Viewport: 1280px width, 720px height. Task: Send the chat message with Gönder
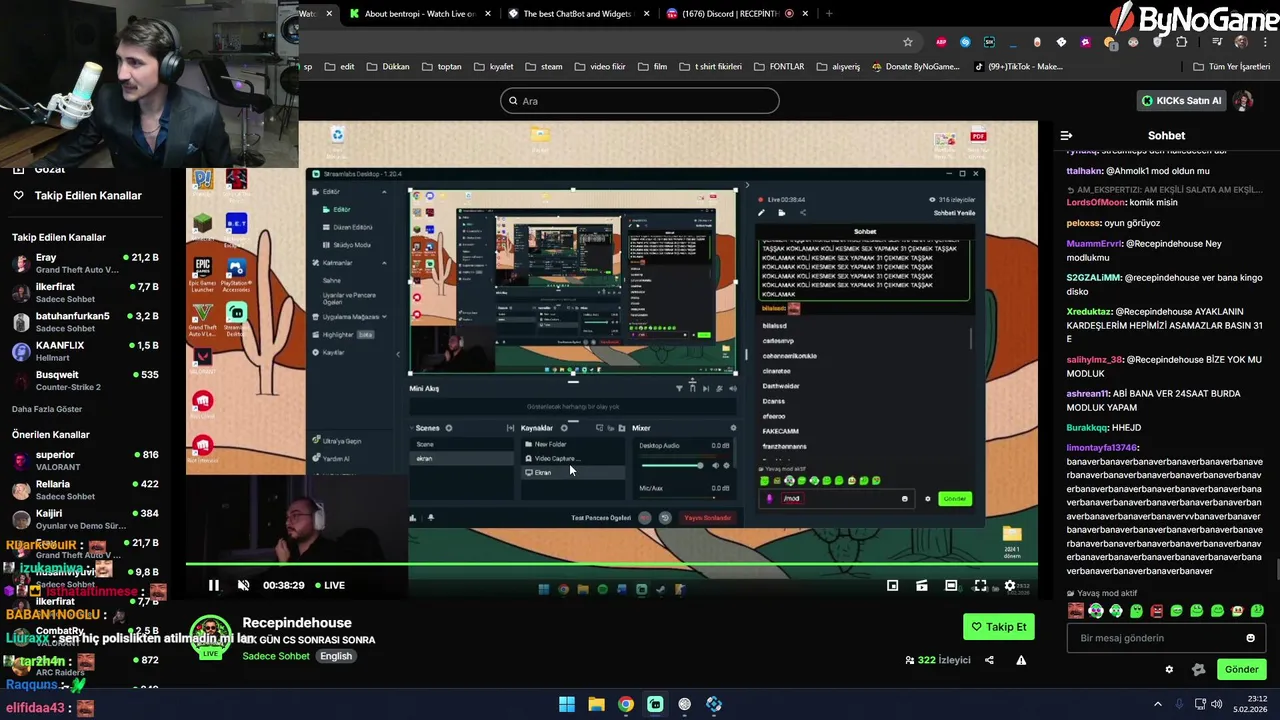click(x=1241, y=669)
